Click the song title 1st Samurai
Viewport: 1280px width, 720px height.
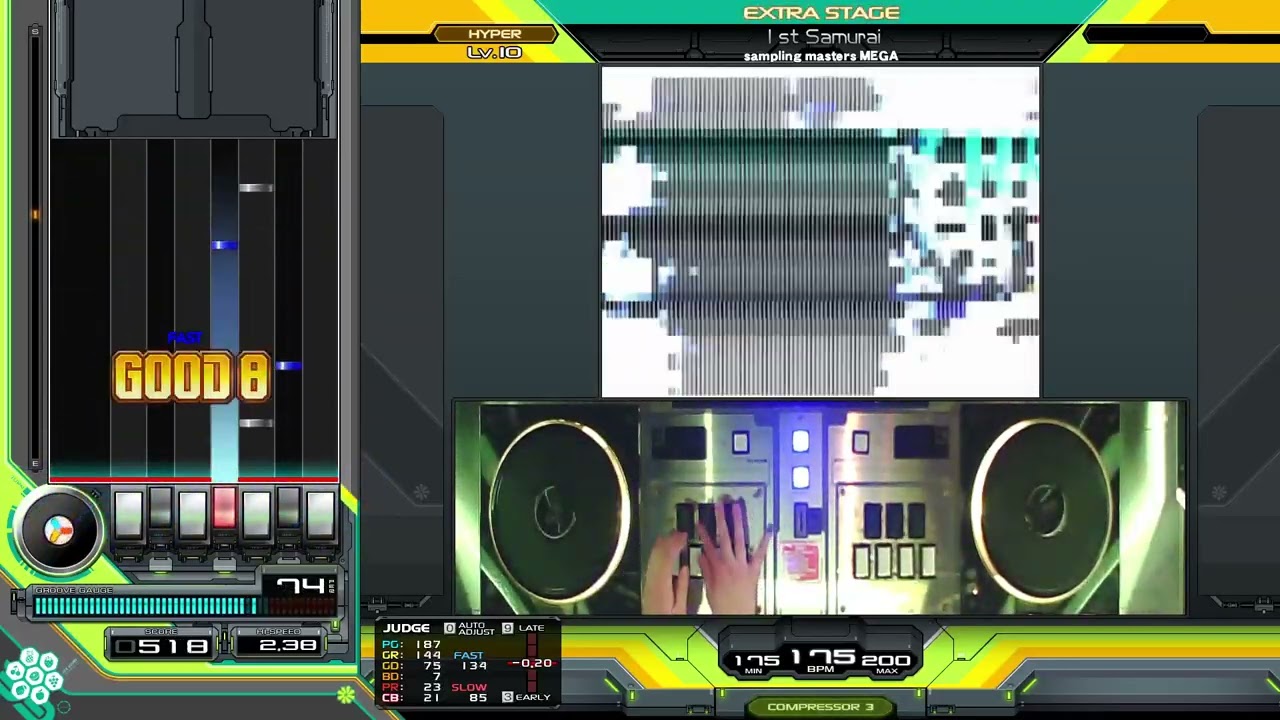[x=823, y=37]
